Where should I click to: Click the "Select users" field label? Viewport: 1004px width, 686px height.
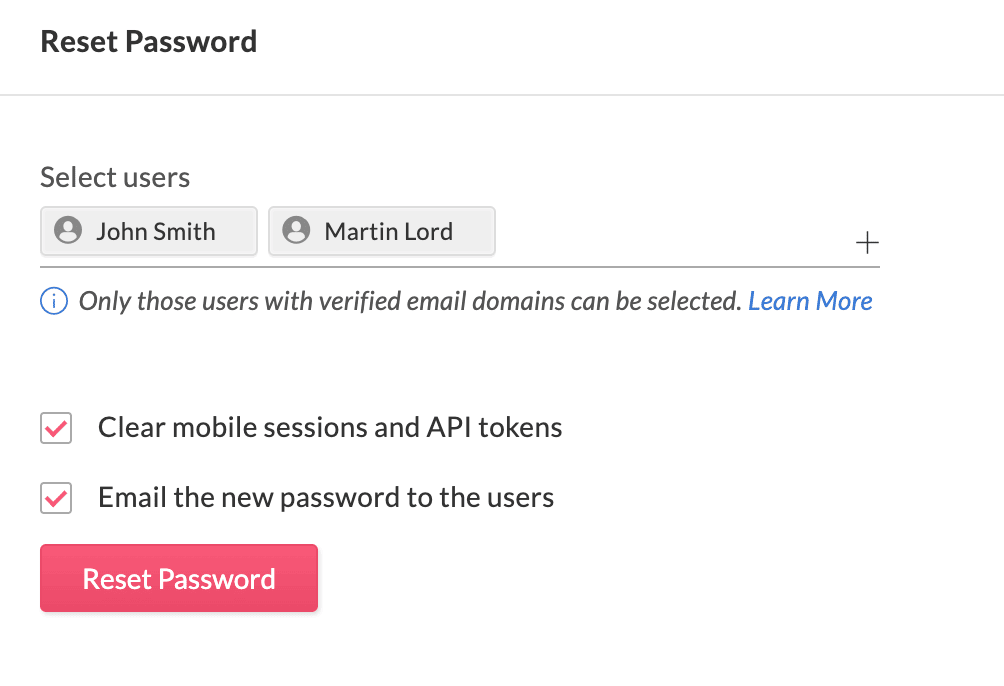click(115, 178)
